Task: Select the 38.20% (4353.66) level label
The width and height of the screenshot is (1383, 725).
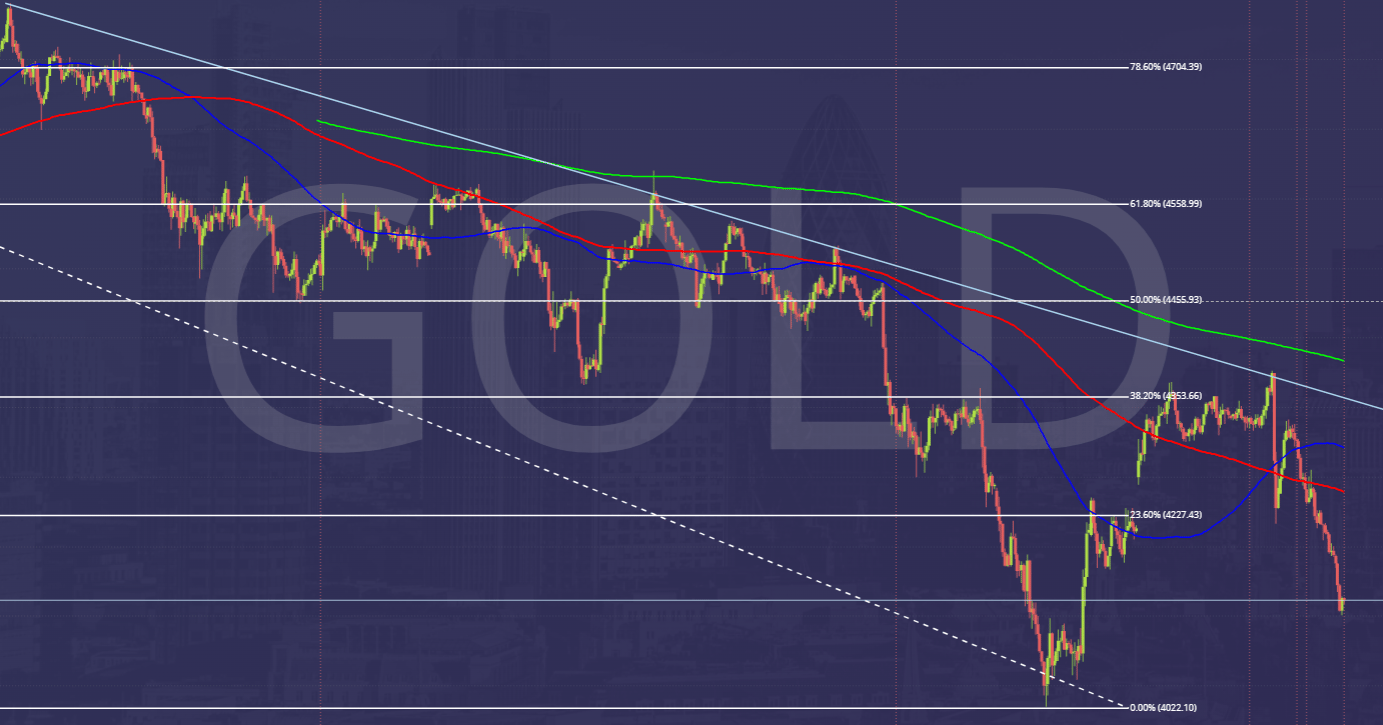Action: click(1166, 396)
